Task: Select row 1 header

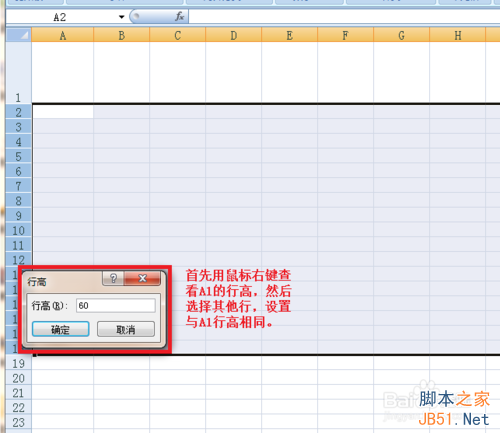Action: pos(19,73)
